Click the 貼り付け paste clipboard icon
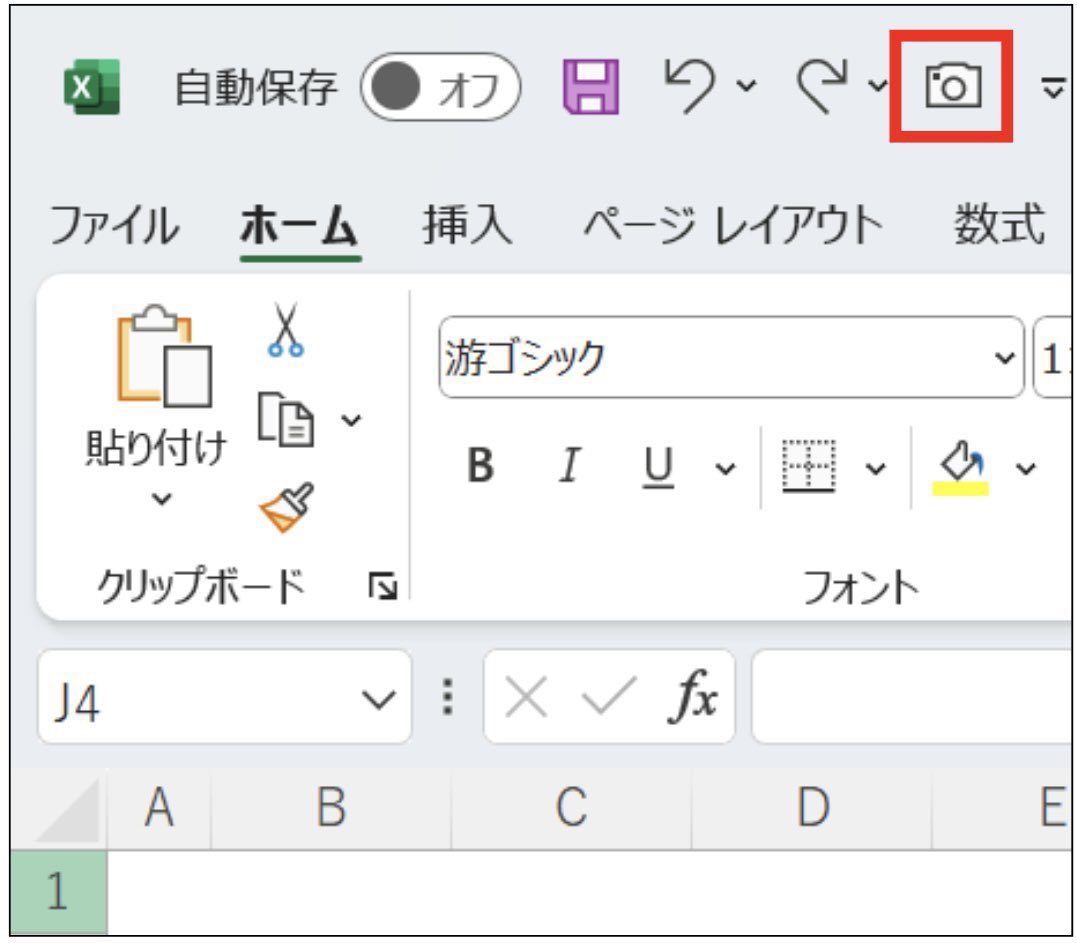Viewport: 1077px width, 943px height. click(164, 355)
